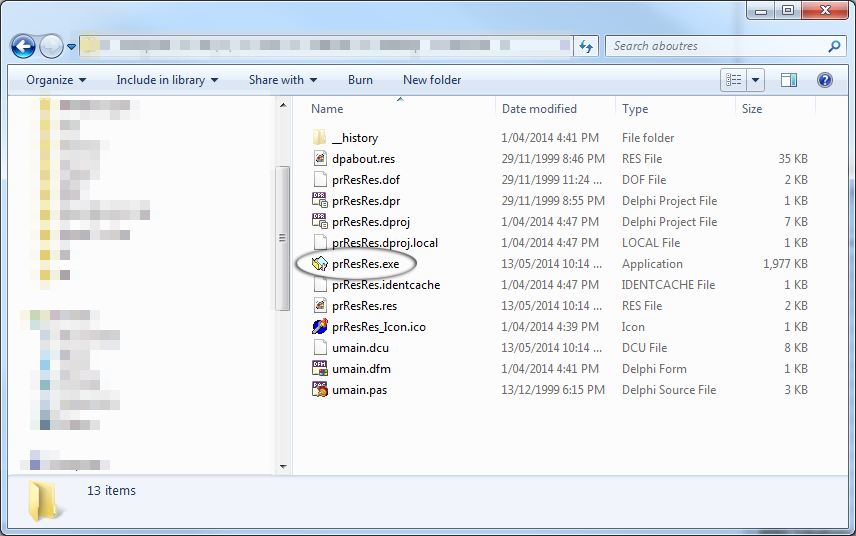Open Help with the question mark icon
The width and height of the screenshot is (856, 536).
click(x=825, y=80)
